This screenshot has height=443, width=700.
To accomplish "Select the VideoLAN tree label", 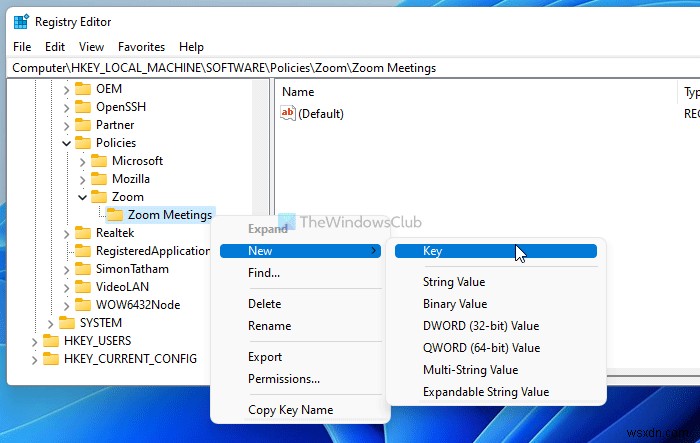I will pos(122,287).
